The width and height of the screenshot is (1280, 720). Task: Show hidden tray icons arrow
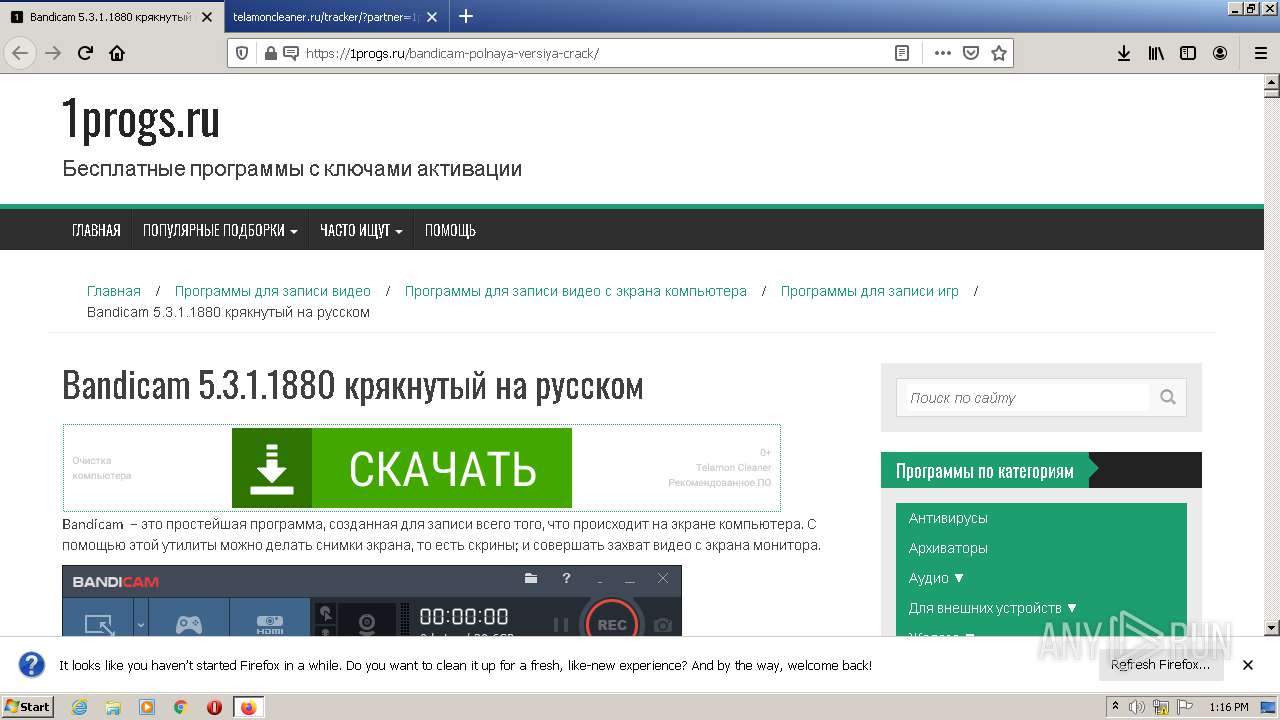pyautogui.click(x=1117, y=707)
